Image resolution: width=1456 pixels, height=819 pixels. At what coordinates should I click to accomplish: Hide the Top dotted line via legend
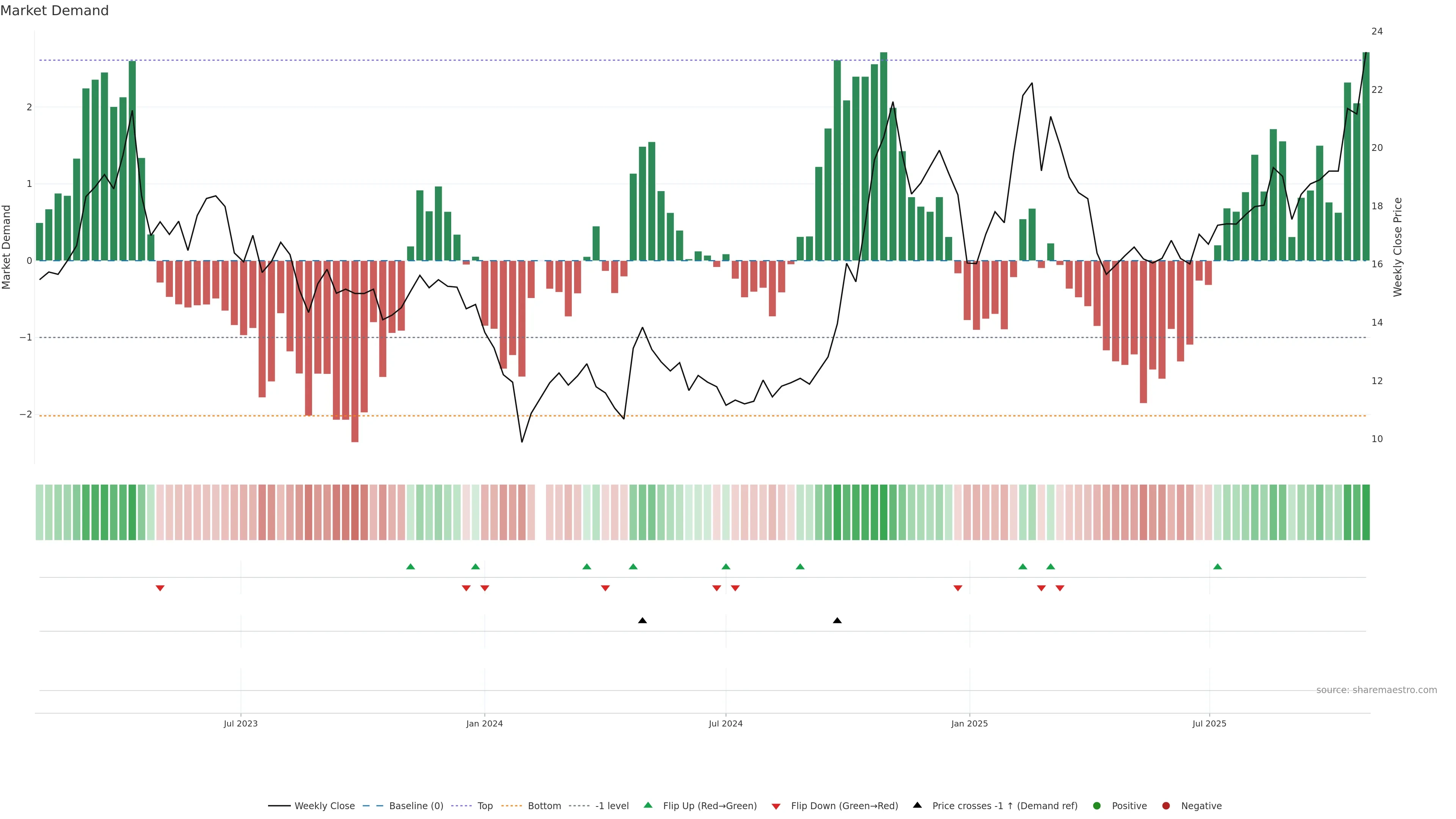tap(485, 806)
